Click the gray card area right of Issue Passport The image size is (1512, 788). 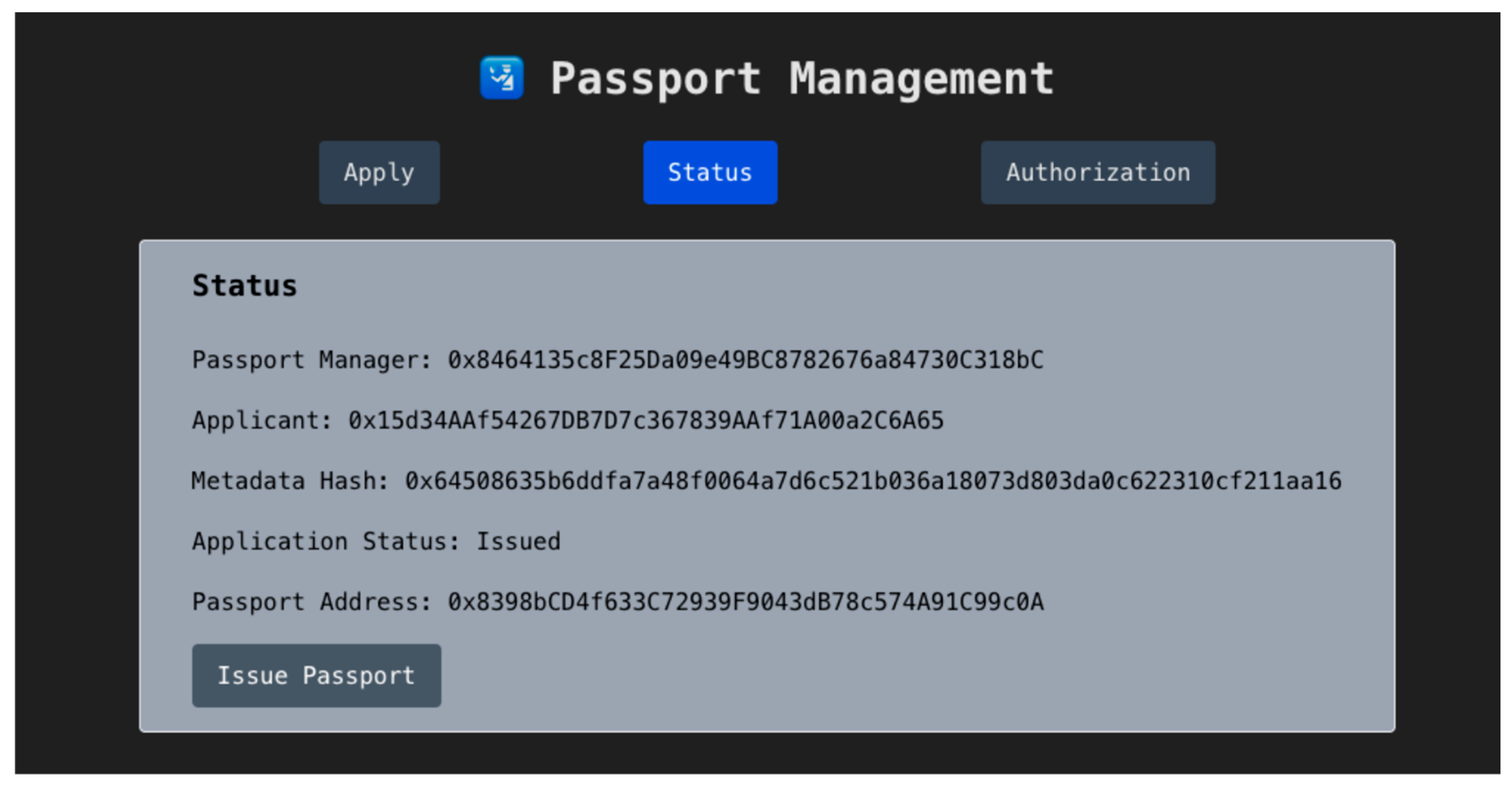(881, 675)
